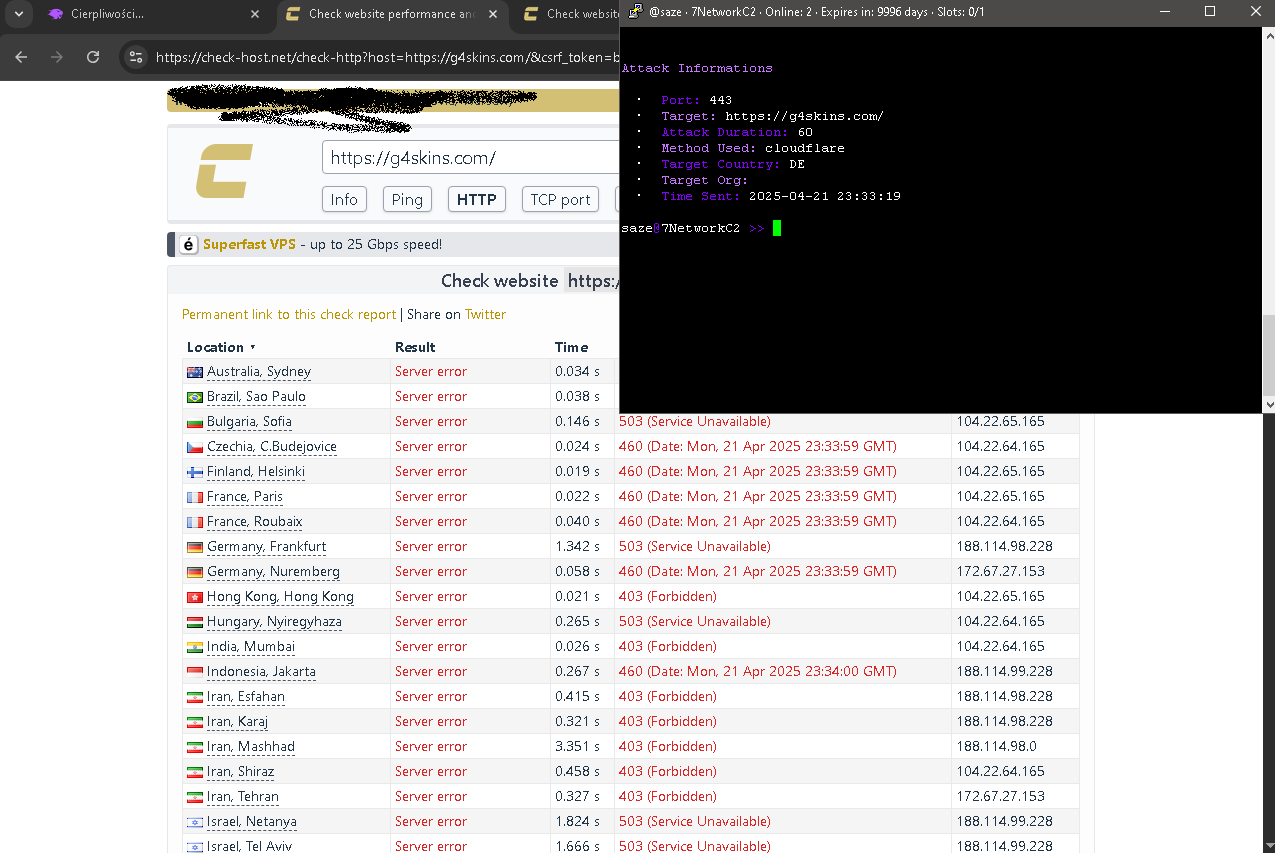This screenshot has height=853, width=1275.
Task: Open the Superfast VPS ad link
Action: coord(249,244)
